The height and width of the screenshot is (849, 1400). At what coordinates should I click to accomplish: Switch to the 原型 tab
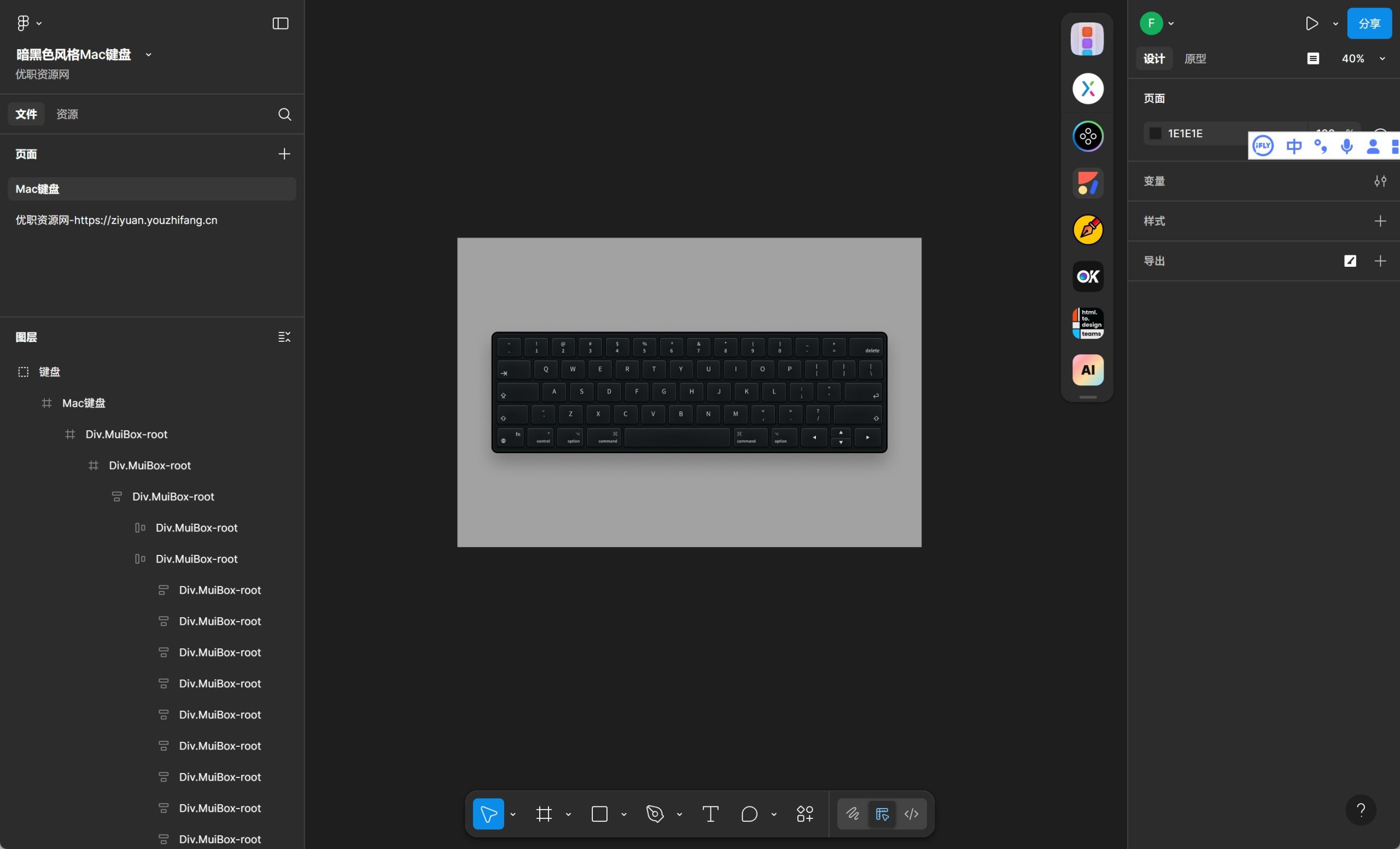coord(1195,58)
